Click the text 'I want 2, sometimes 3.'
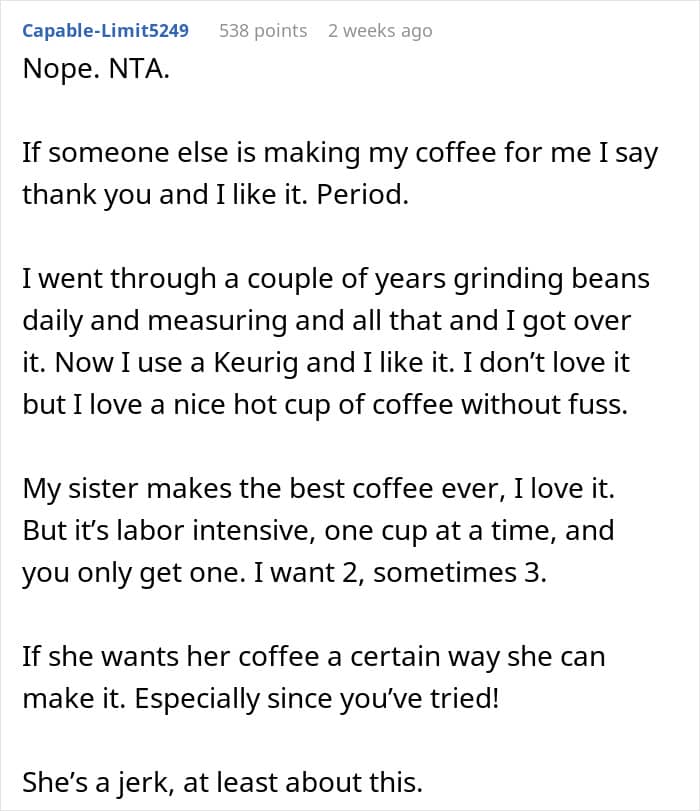700x811 pixels. click(x=400, y=573)
